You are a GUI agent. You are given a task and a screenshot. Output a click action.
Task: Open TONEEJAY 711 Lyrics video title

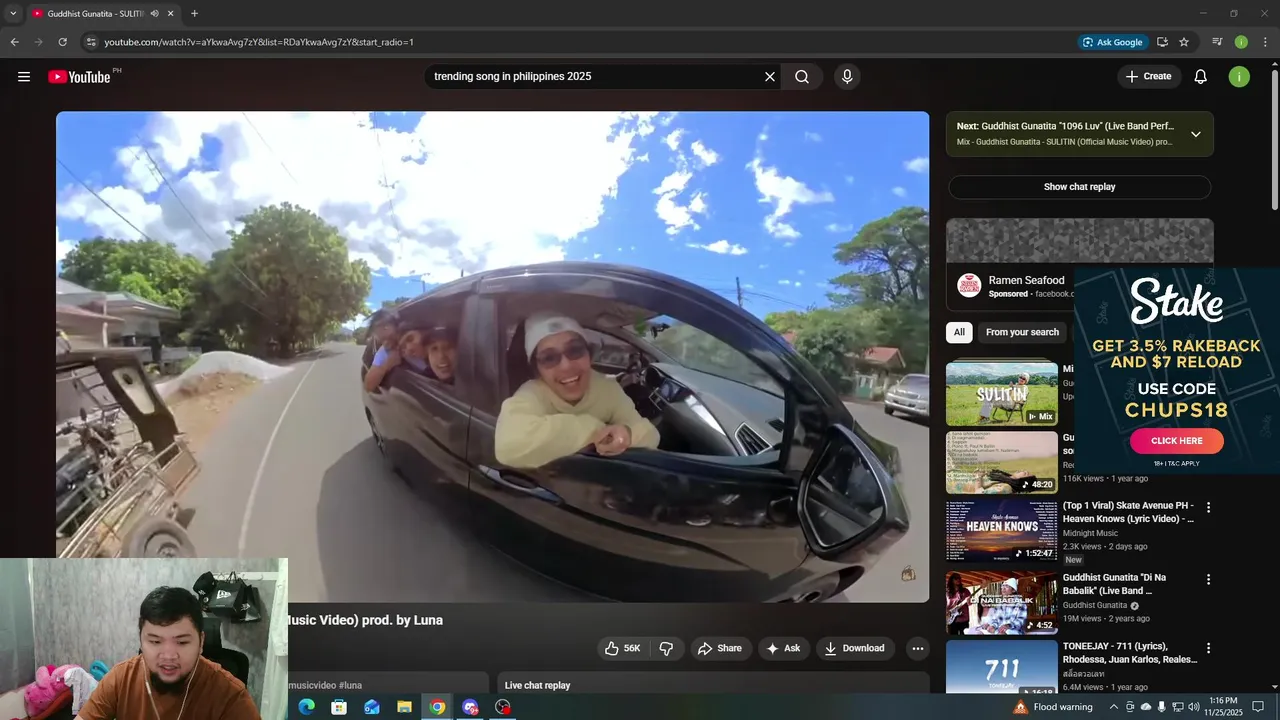1130,653
